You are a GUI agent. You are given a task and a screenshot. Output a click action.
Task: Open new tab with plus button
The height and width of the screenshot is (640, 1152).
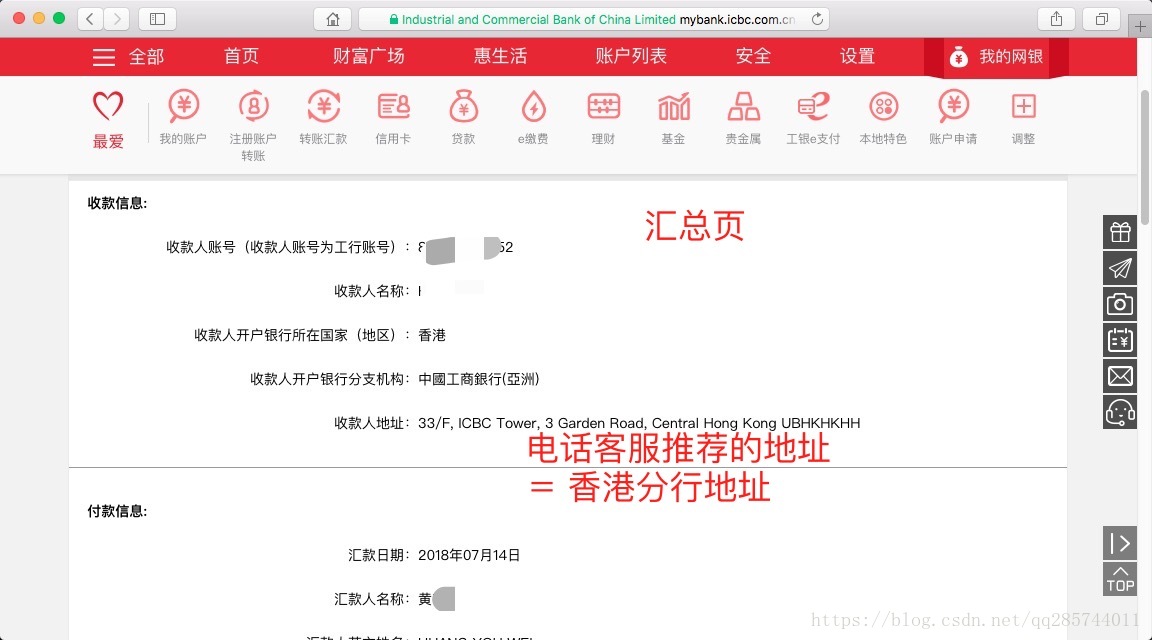pos(1140,26)
